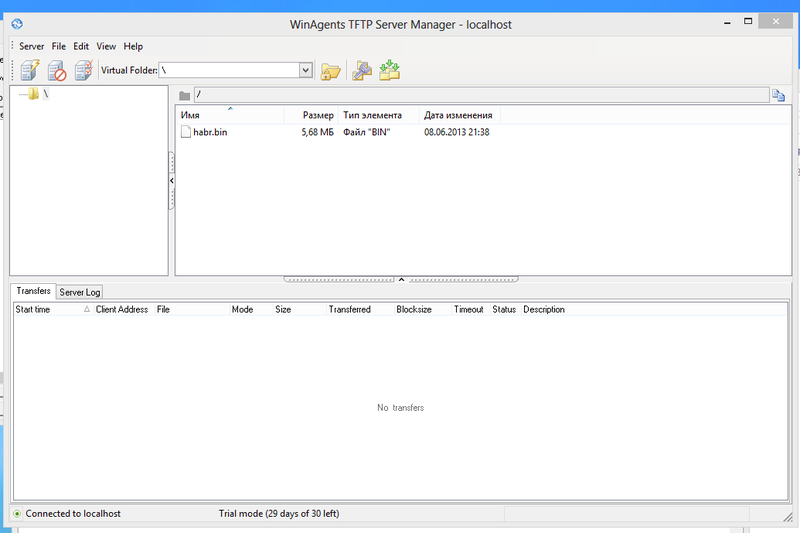The height and width of the screenshot is (533, 800).
Task: Sort by Дата изменения column header
Action: [x=459, y=115]
